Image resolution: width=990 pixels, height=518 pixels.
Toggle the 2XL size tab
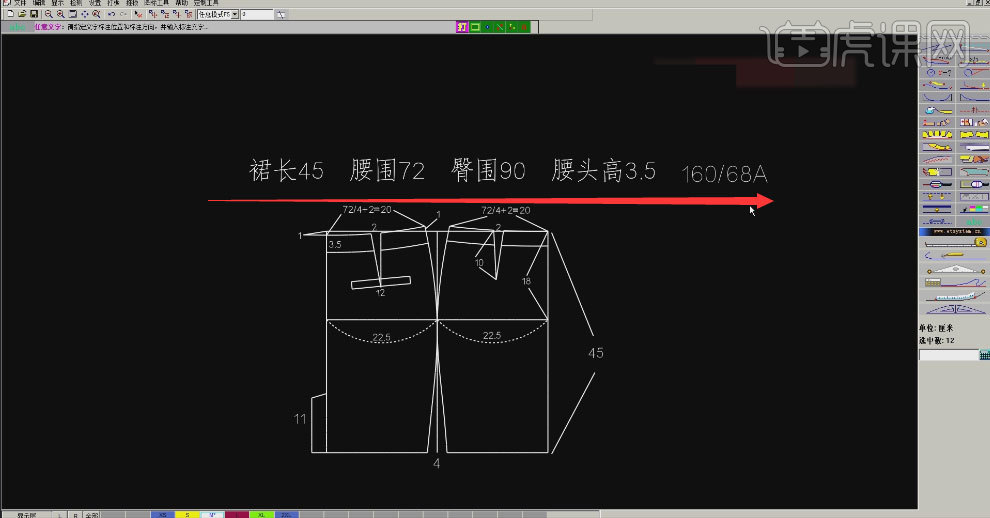[x=285, y=513]
